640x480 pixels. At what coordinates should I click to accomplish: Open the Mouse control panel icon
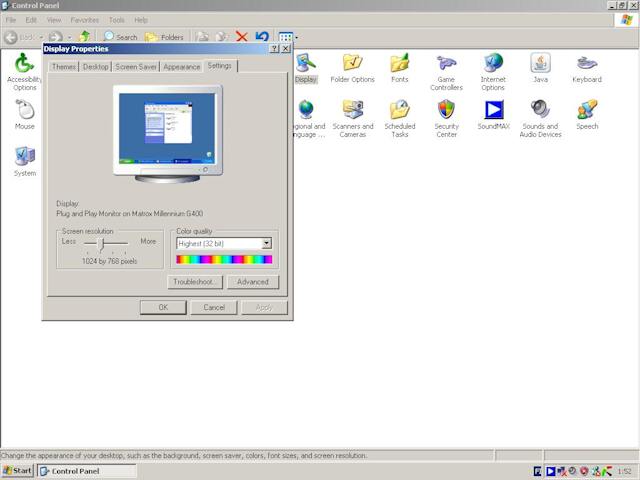24,115
